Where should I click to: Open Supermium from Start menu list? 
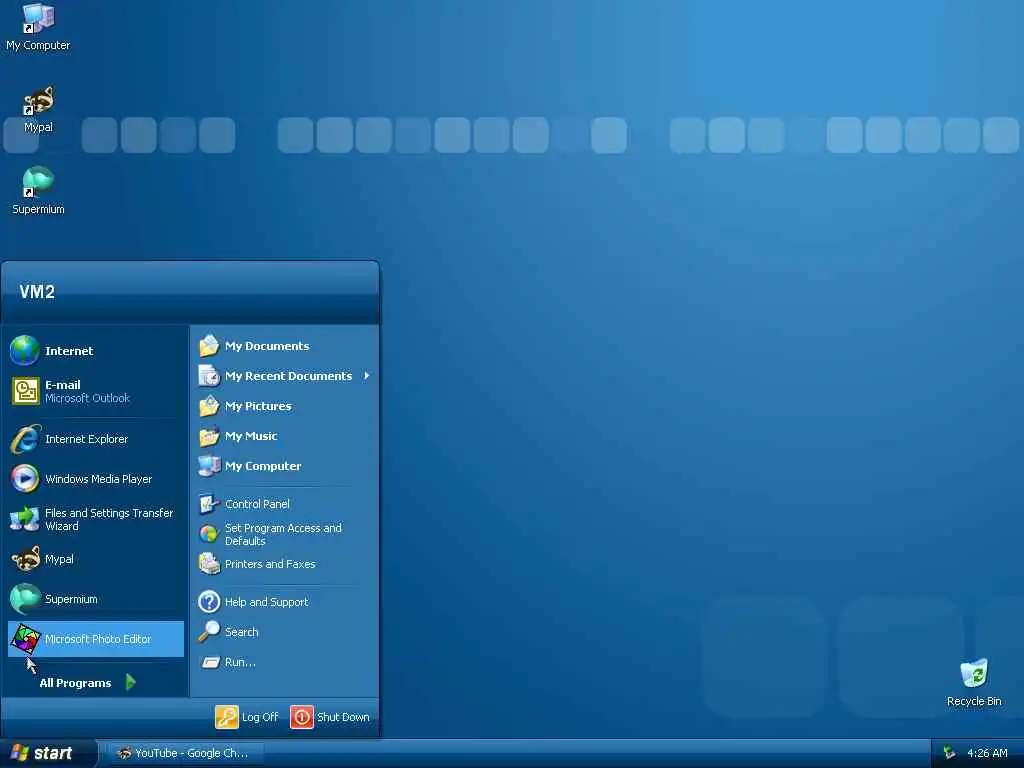pos(95,599)
